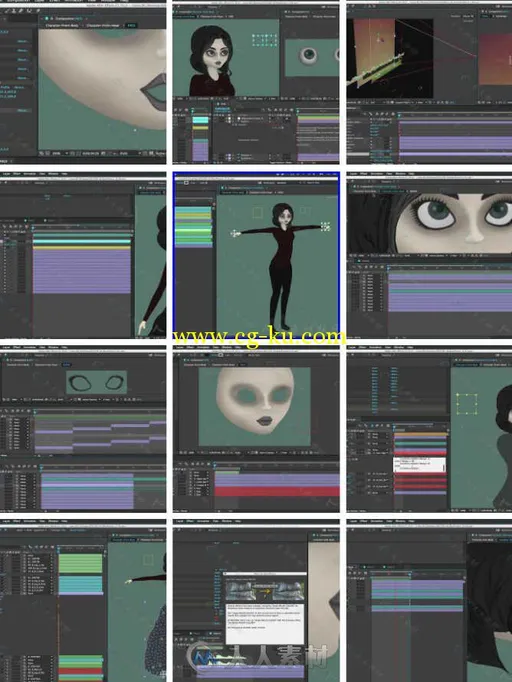
Task: Open the thumbnail showing two eye outline shapes
Action: (83, 429)
